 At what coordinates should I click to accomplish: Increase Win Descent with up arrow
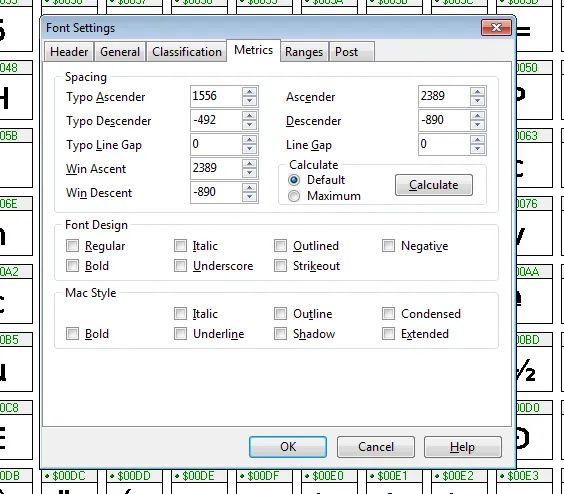click(249, 188)
